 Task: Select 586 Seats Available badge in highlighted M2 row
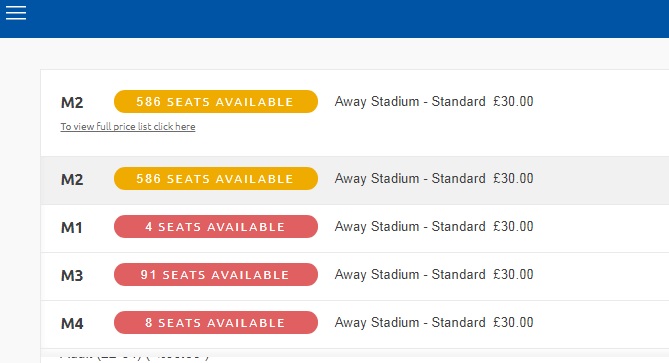[216, 178]
